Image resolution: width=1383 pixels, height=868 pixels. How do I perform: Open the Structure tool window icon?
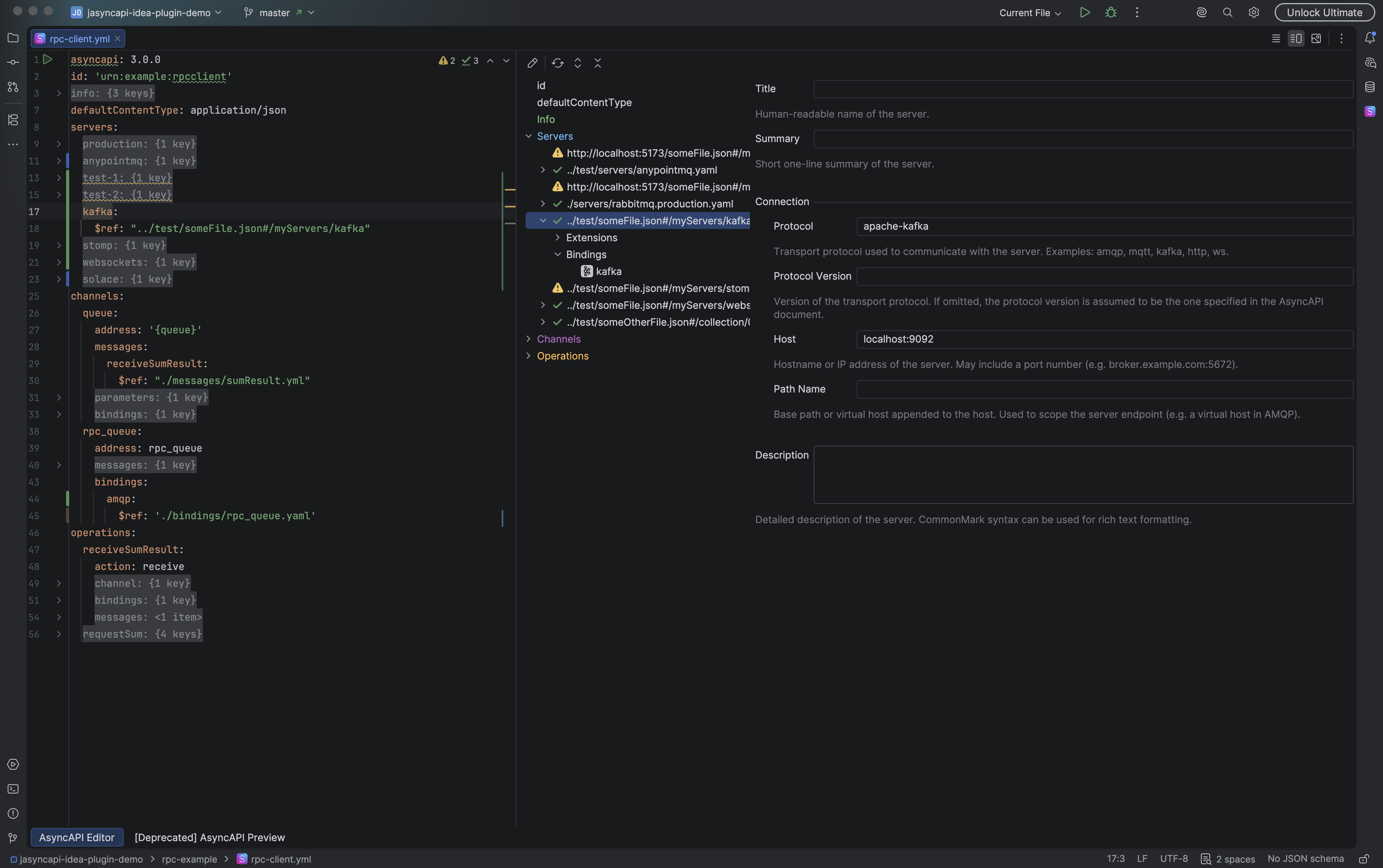(13, 119)
